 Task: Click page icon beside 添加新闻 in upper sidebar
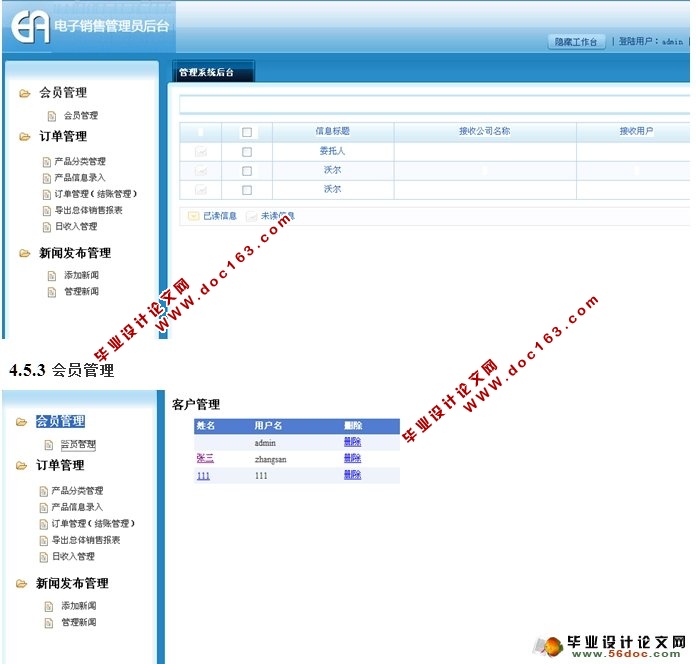(52, 276)
